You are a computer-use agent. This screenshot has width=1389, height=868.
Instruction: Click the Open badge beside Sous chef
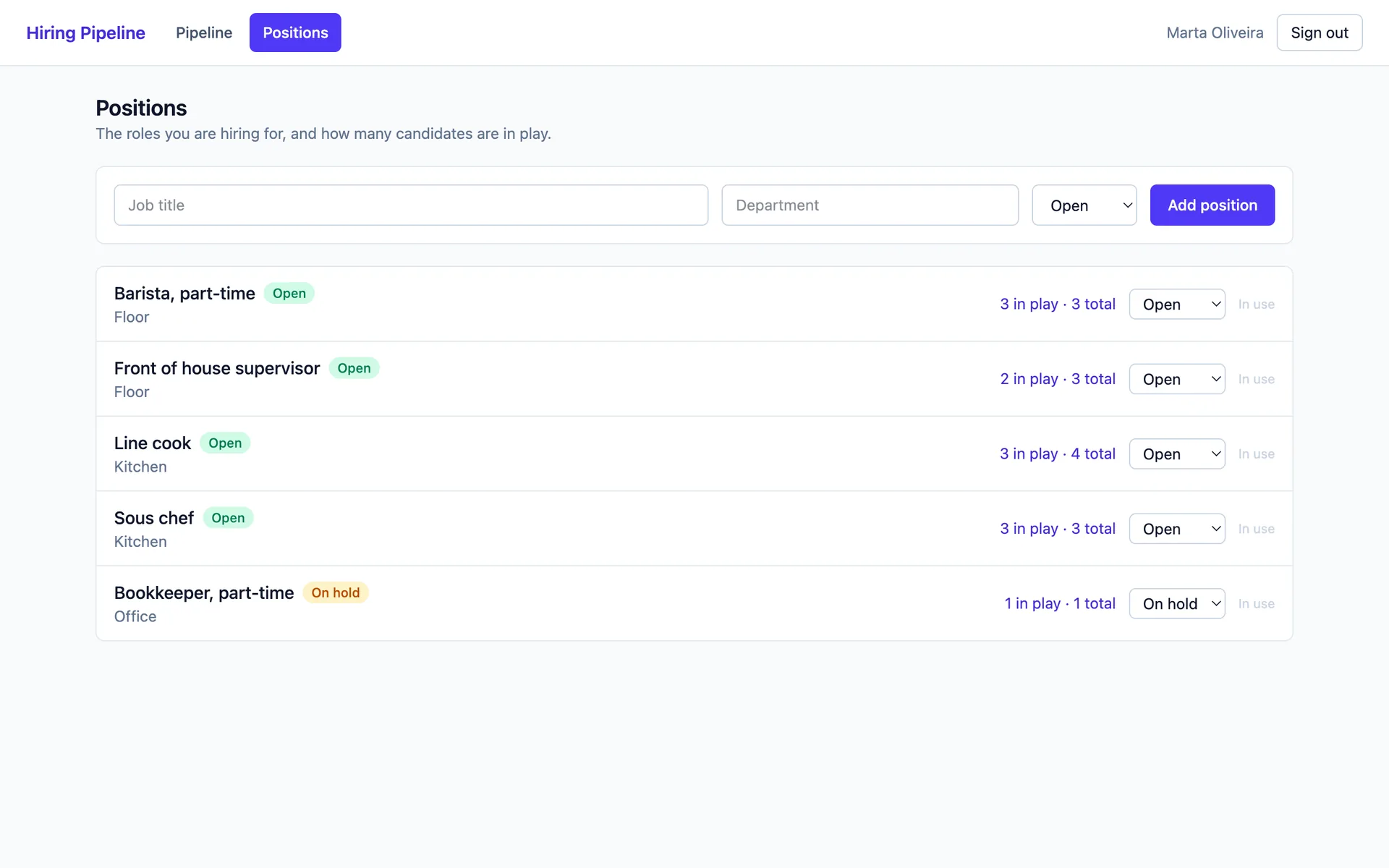[228, 518]
